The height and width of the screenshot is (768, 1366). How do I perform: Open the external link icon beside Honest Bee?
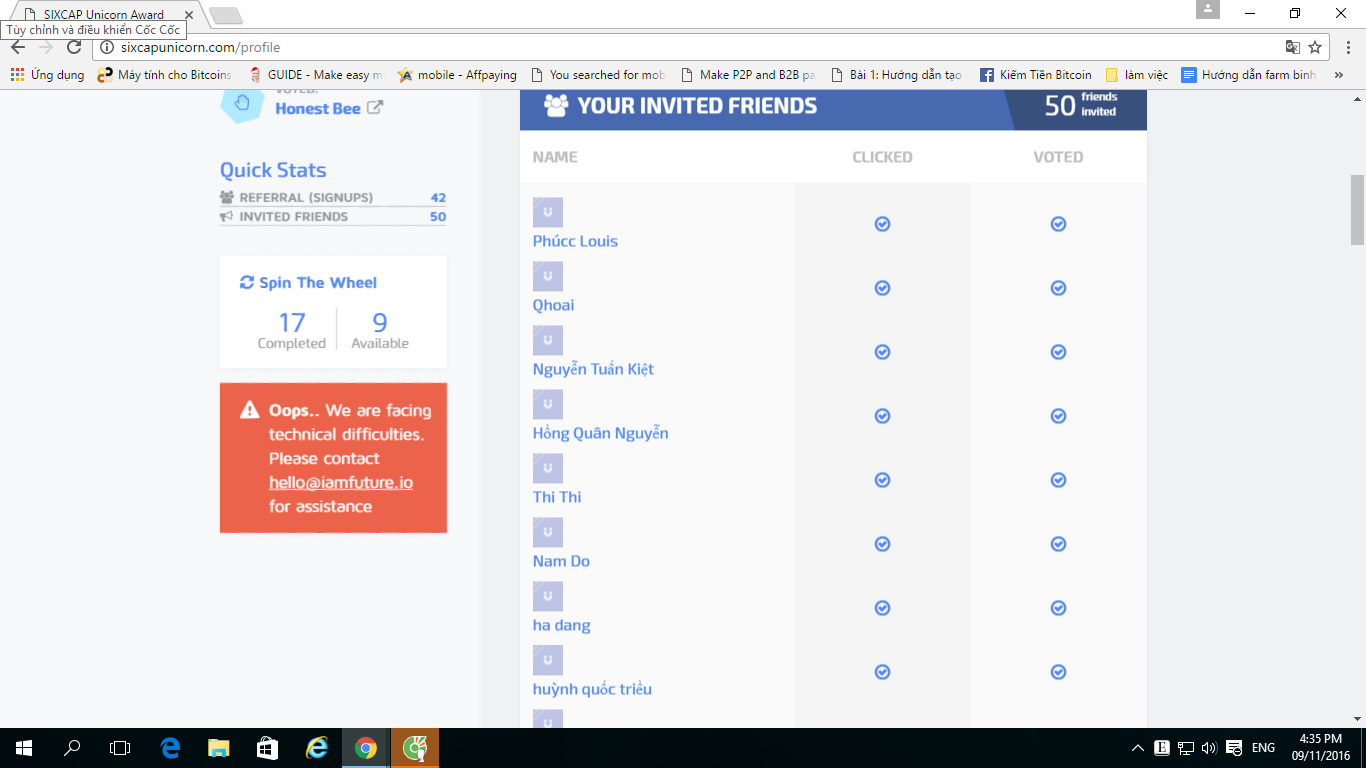coord(374,108)
